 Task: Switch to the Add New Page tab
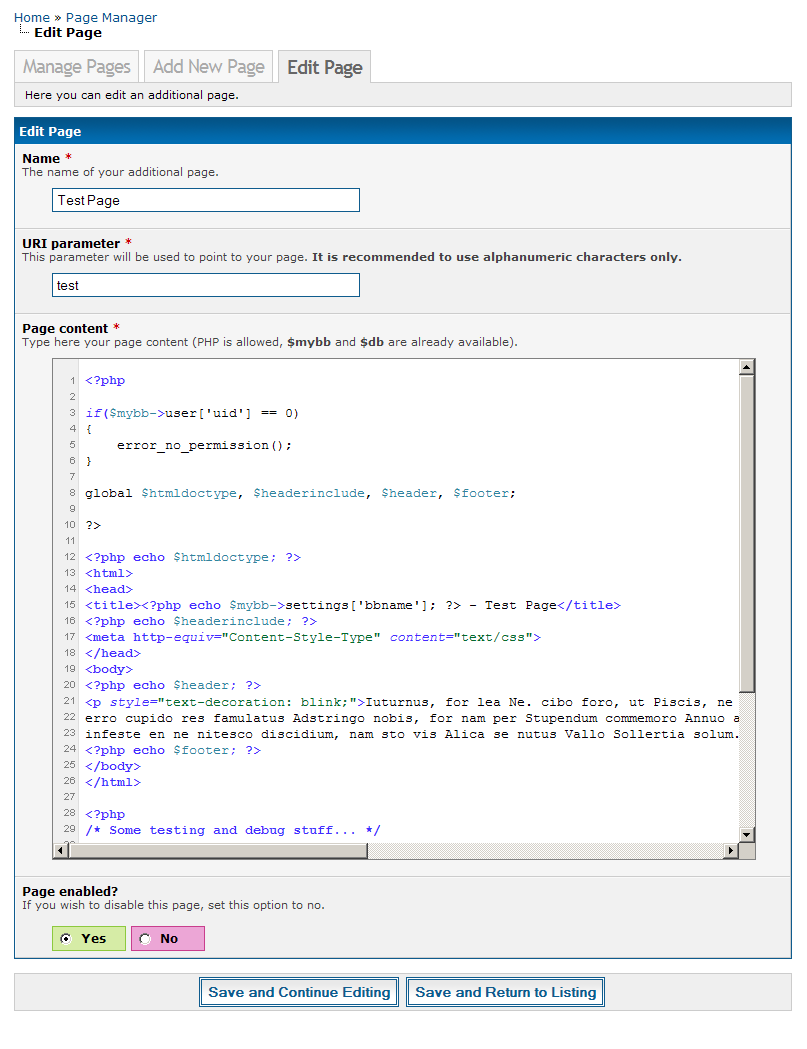tap(209, 67)
